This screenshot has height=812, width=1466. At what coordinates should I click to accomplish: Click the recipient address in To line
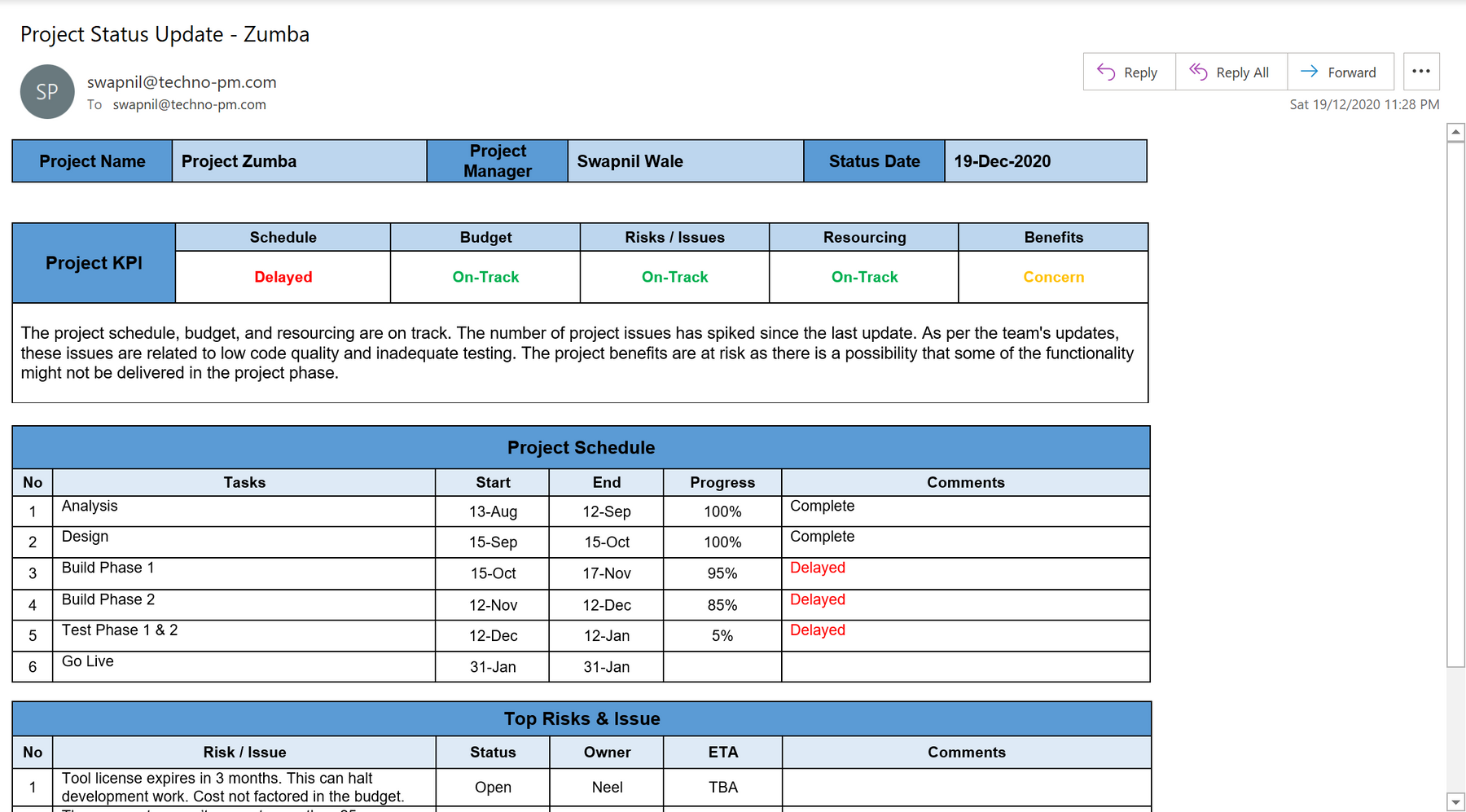(189, 105)
